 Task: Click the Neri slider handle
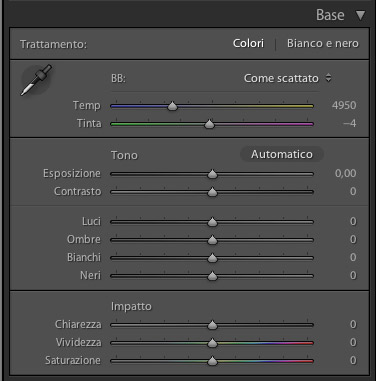(212, 276)
